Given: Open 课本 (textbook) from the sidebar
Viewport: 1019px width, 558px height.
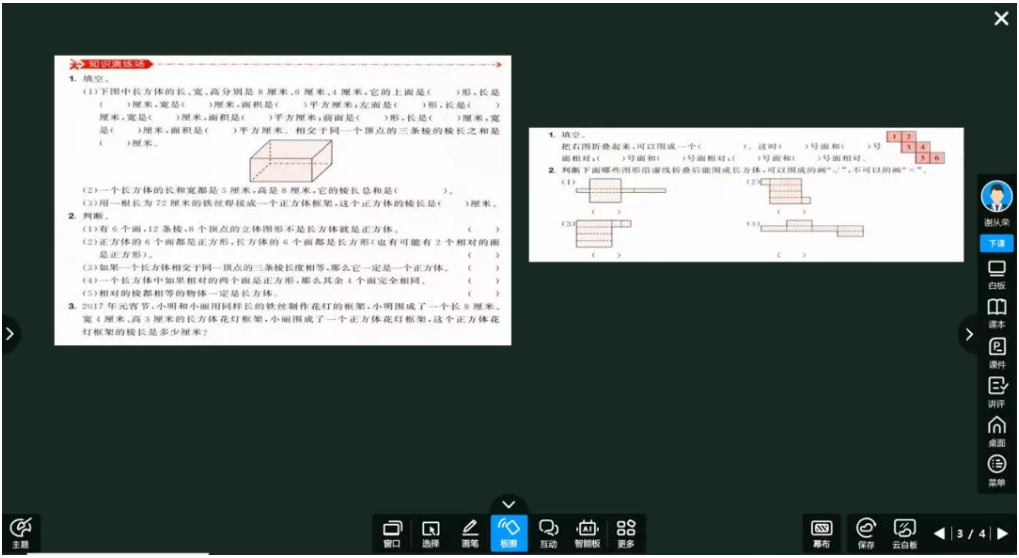Looking at the screenshot, I should 996,312.
